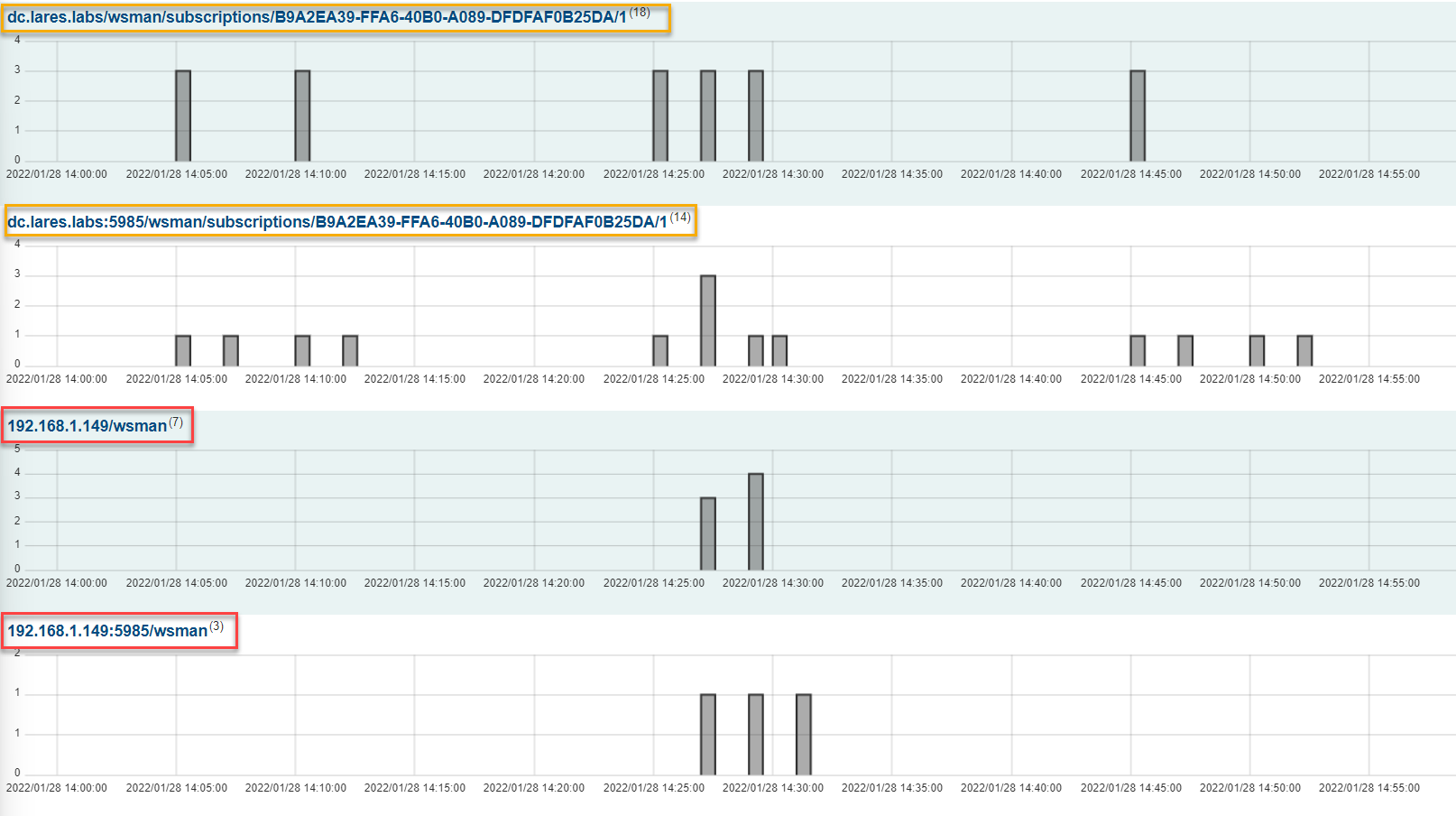This screenshot has width=1456, height=816.
Task: Click the first bar in the top chart
Action: click(183, 116)
